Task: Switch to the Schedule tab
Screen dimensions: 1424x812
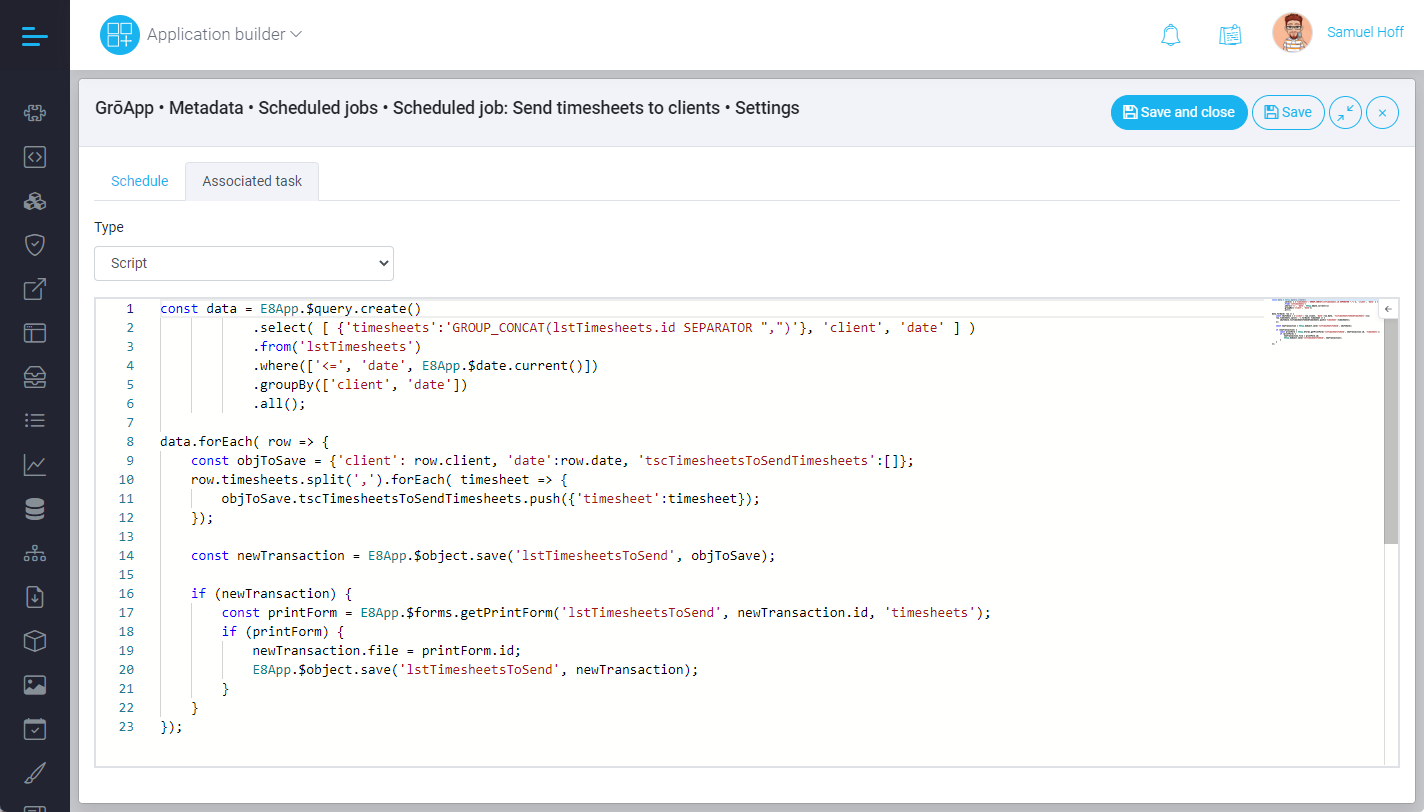Action: point(139,181)
